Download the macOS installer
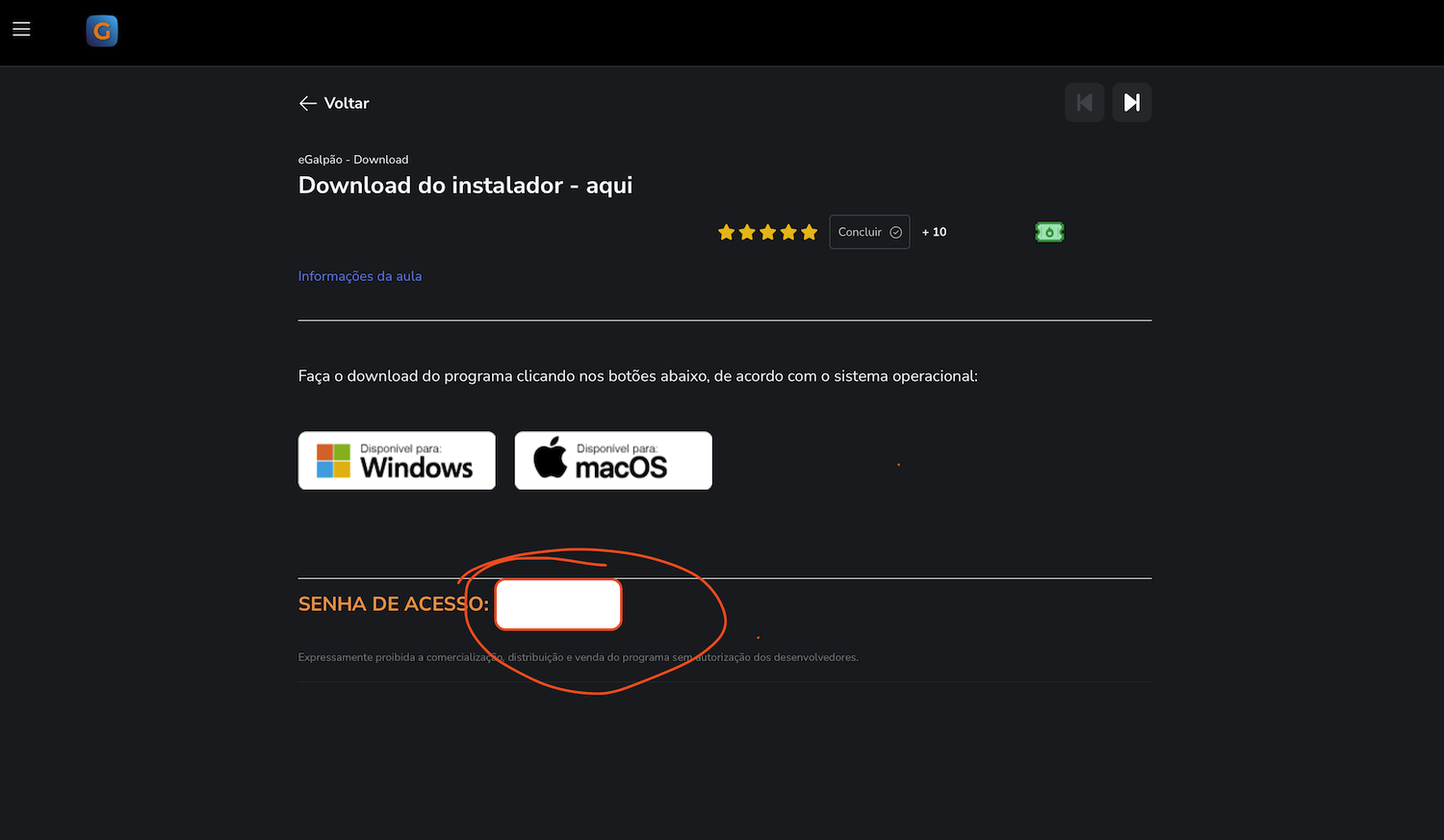Image resolution: width=1444 pixels, height=840 pixels. [613, 460]
